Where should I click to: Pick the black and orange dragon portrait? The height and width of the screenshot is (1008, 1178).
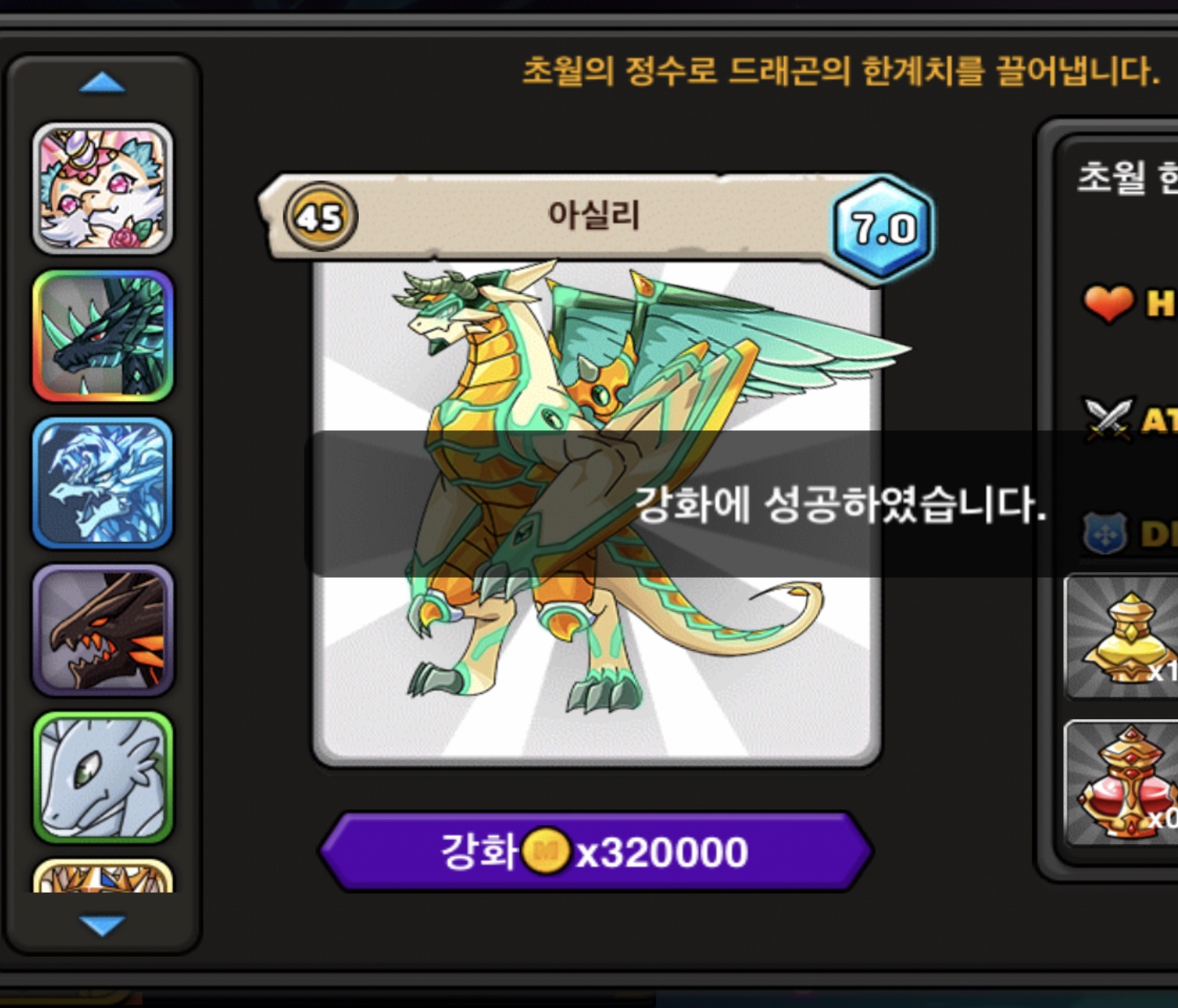(102, 631)
